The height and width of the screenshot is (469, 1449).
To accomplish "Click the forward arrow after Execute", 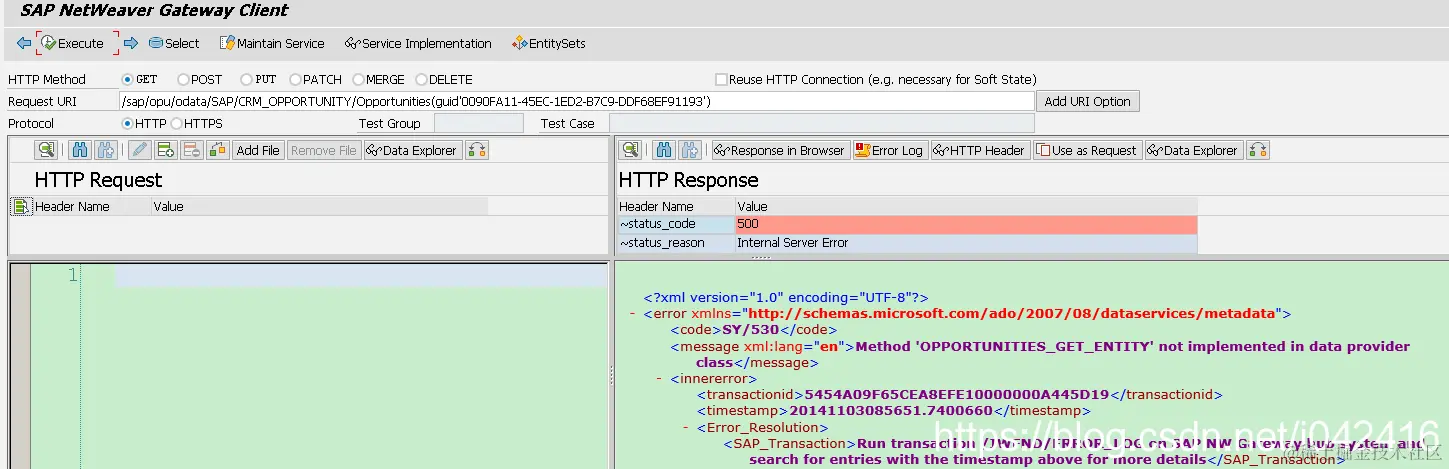I will 130,43.
